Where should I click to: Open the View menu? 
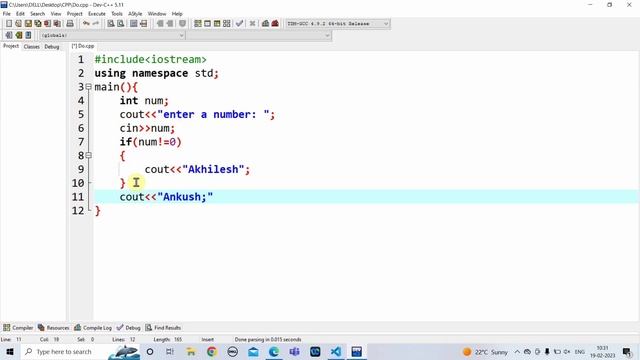tap(56, 13)
